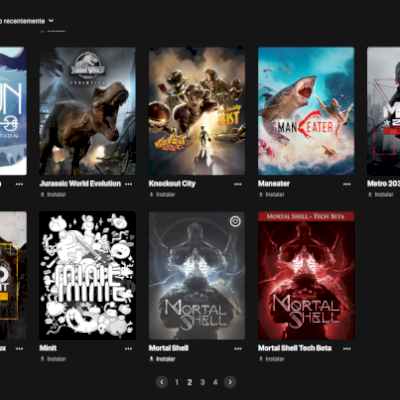Open the Minit cover art
This screenshot has height=400, width=400.
coord(88,275)
